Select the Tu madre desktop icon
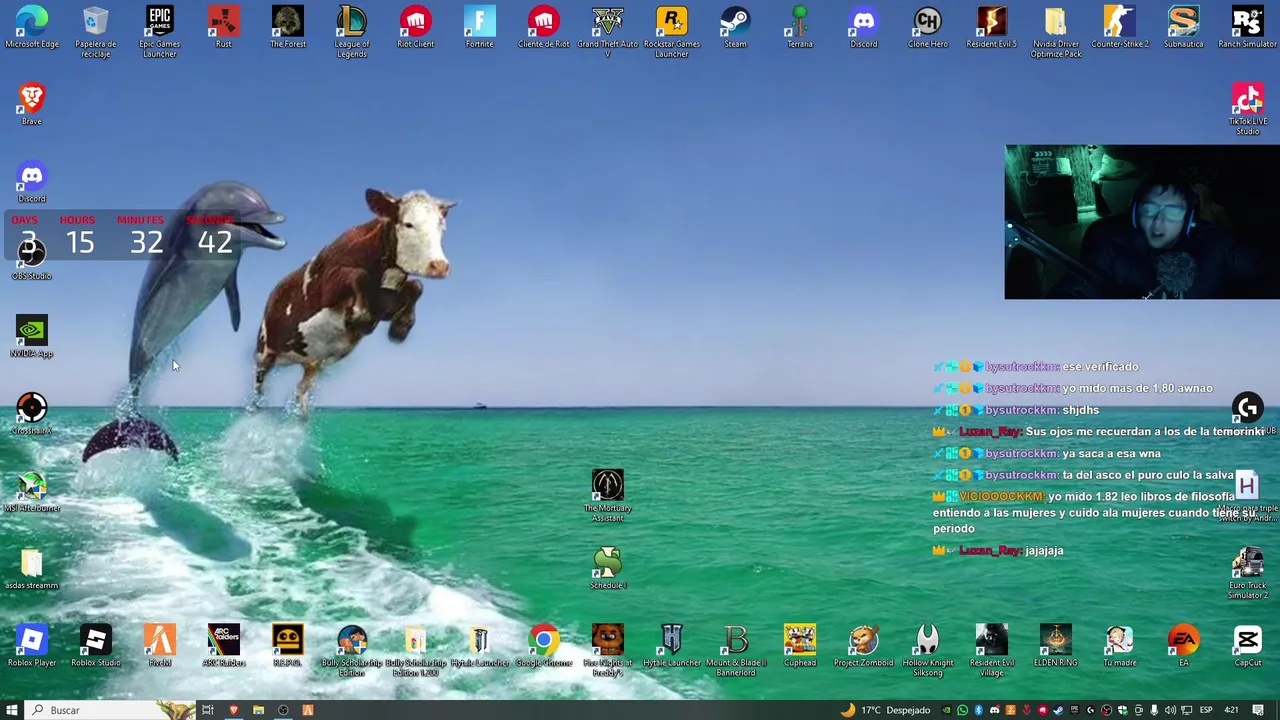The width and height of the screenshot is (1280, 720). point(1120,646)
